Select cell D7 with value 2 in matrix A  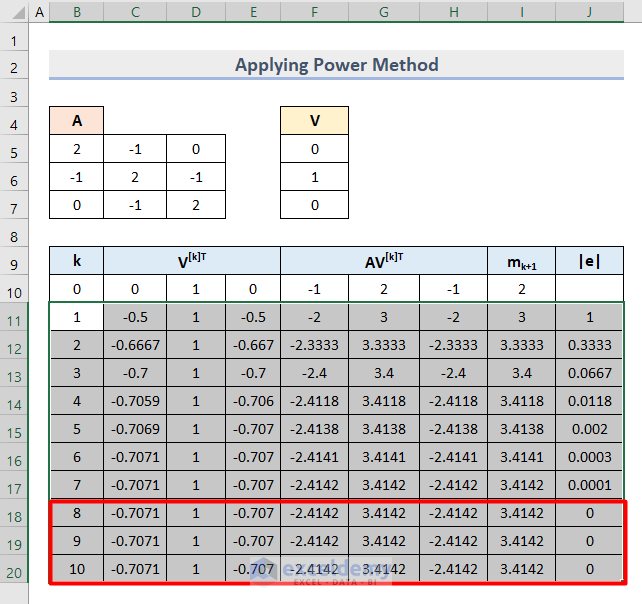[196, 204]
